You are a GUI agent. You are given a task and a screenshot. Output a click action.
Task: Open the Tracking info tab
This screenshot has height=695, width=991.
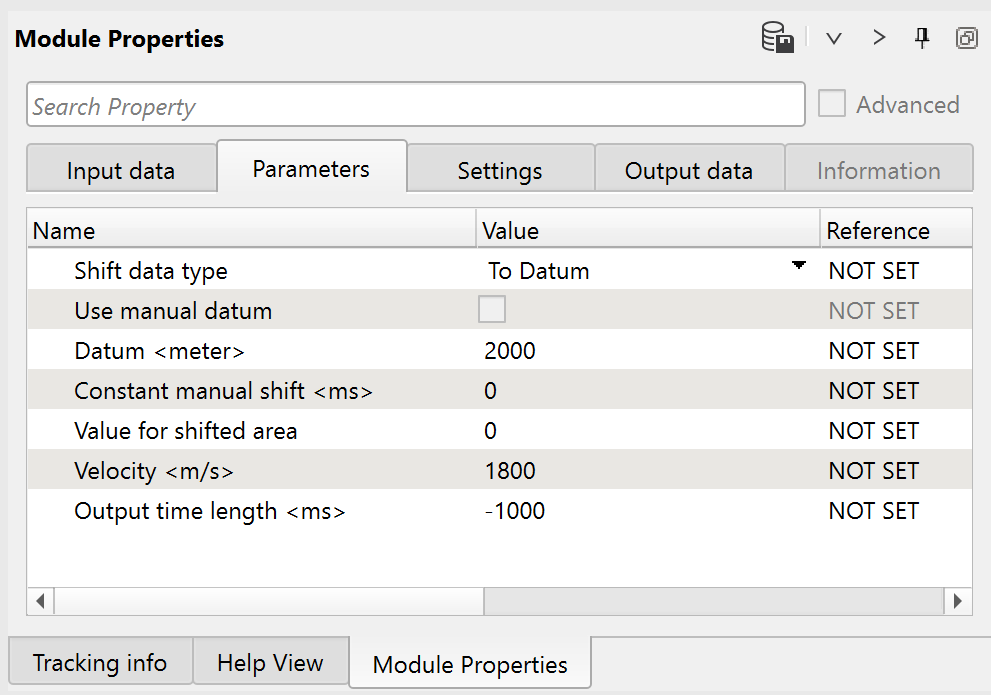pyautogui.click(x=99, y=663)
